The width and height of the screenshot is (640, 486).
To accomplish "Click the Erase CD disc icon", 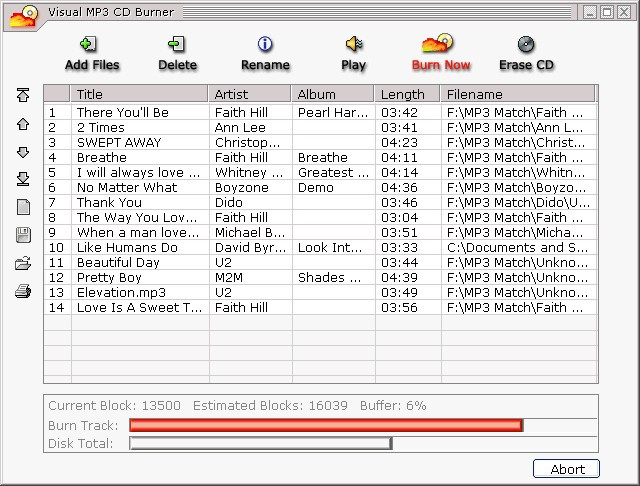I will (526, 44).
